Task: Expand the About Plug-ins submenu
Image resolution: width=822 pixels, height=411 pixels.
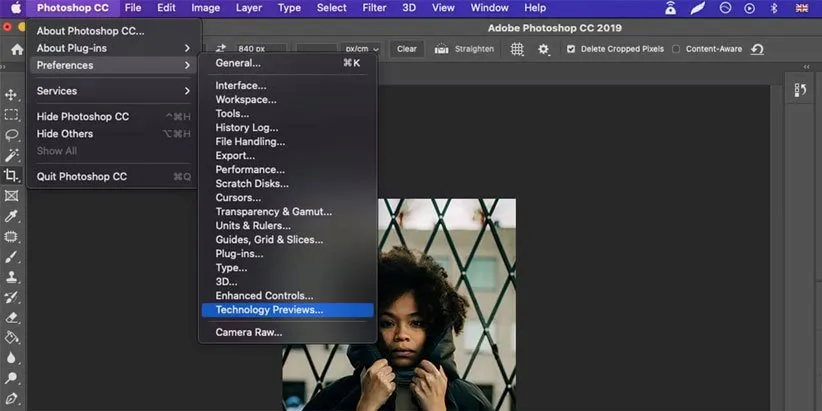Action: (x=113, y=48)
